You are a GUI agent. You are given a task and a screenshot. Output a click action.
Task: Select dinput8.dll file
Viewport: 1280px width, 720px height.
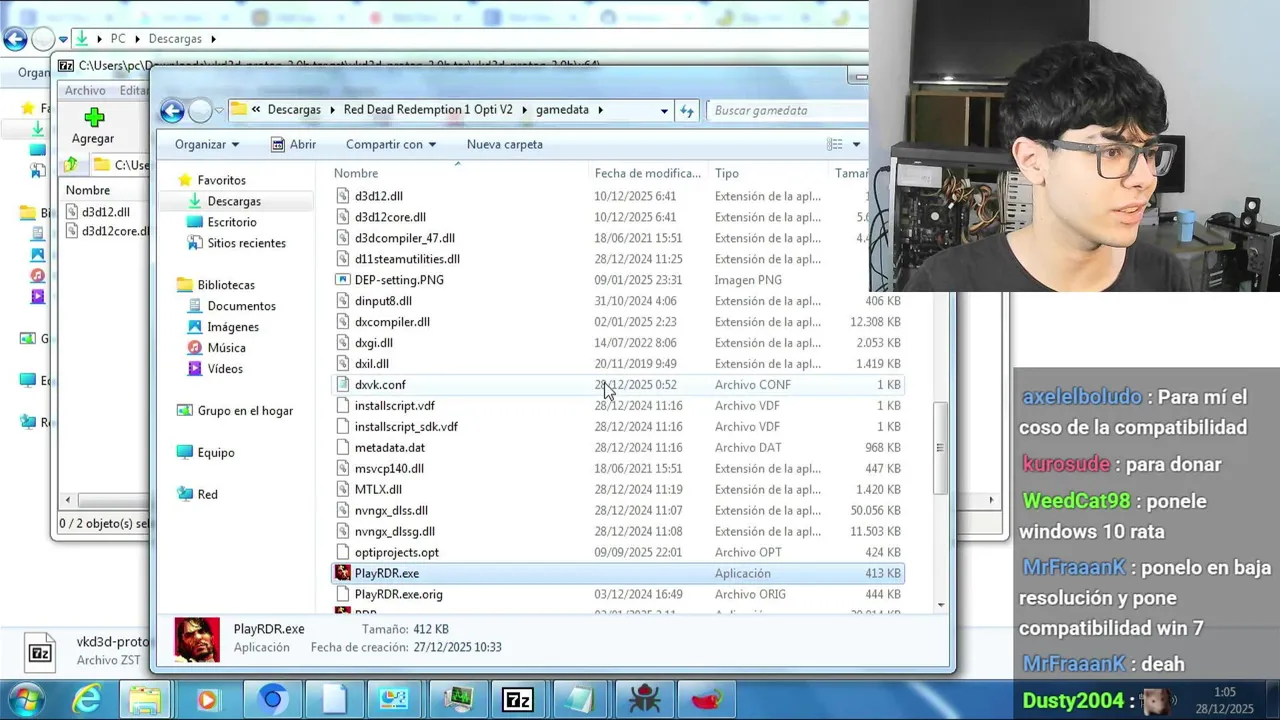point(383,301)
